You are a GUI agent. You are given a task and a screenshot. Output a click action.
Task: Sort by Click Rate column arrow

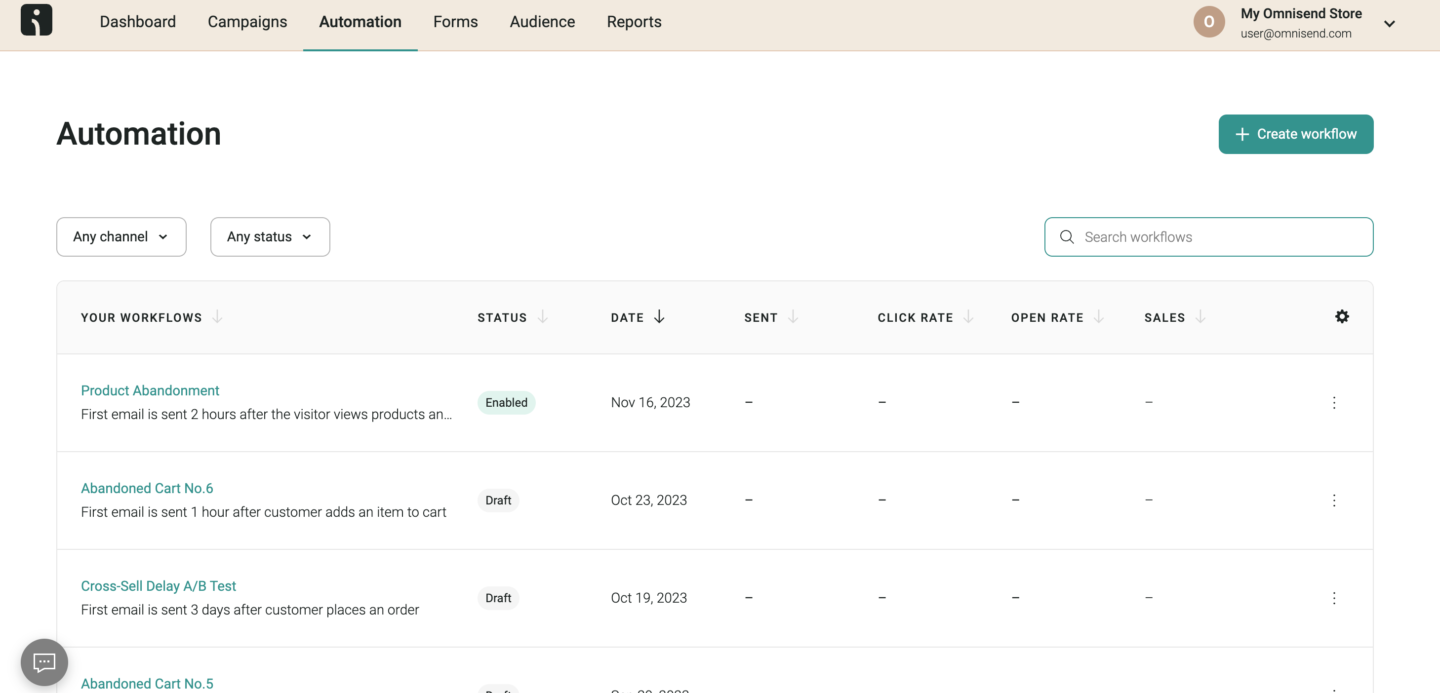(x=968, y=317)
